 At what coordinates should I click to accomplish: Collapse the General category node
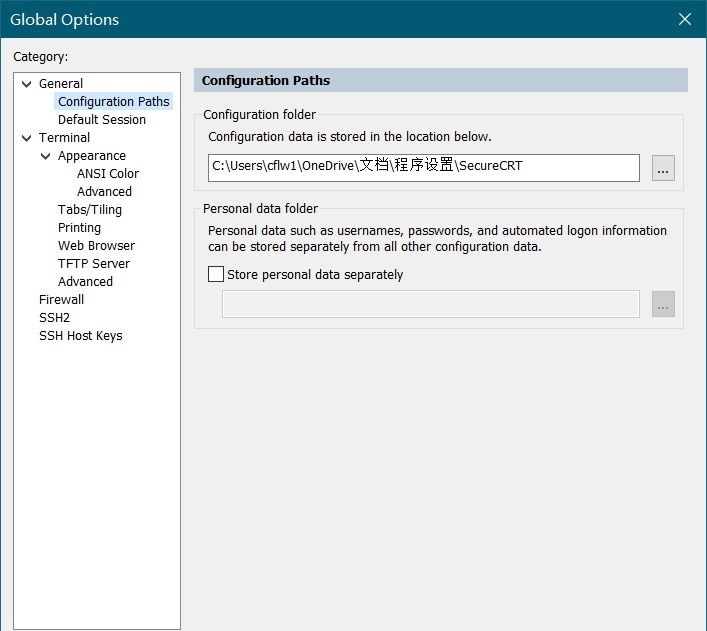27,84
